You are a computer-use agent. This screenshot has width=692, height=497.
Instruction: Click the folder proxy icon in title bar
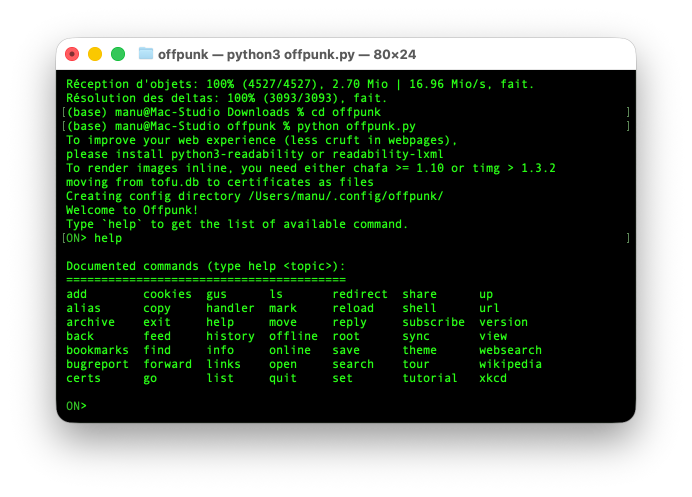pyautogui.click(x=146, y=54)
